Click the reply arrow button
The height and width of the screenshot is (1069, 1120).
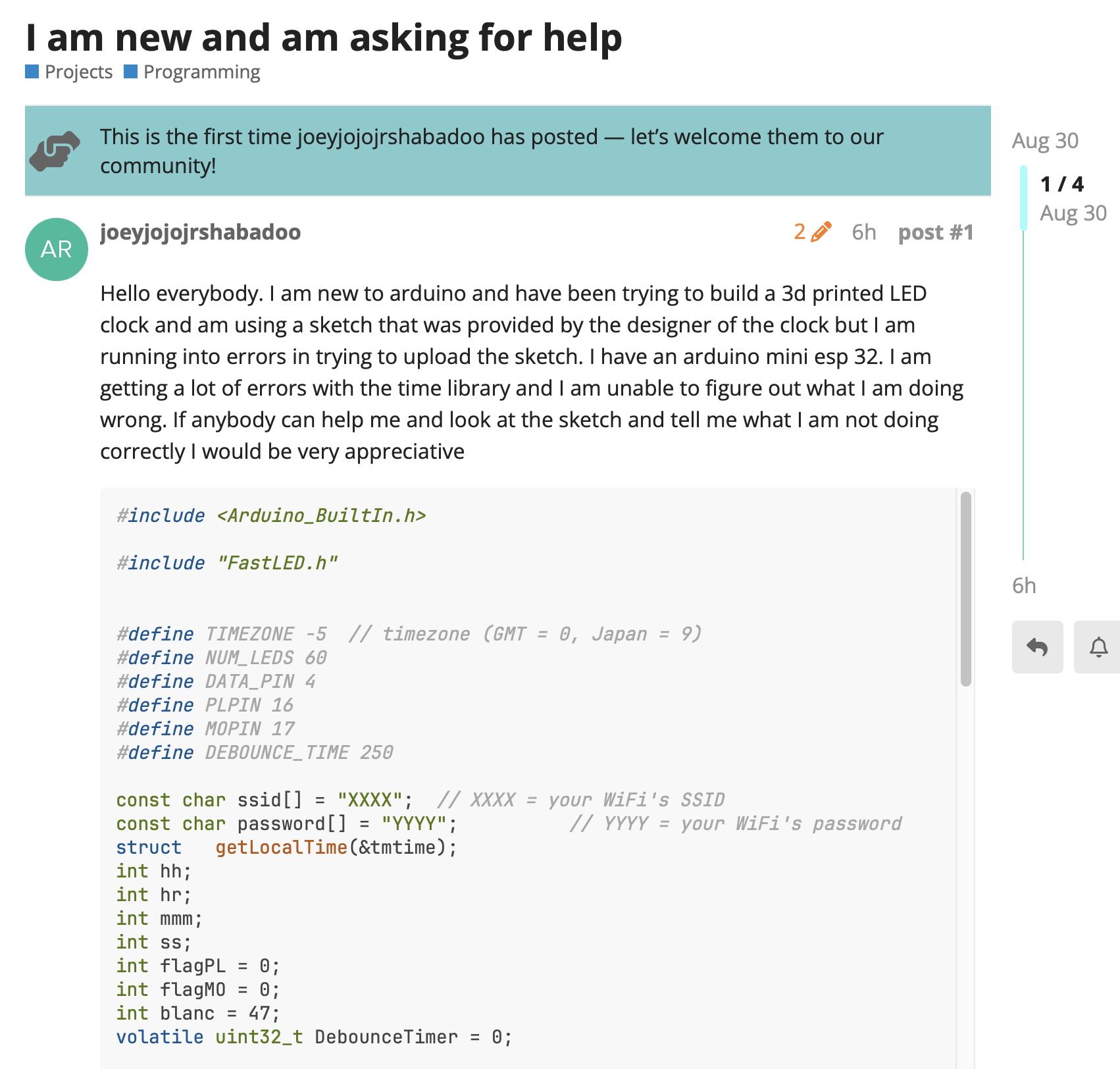1037,647
